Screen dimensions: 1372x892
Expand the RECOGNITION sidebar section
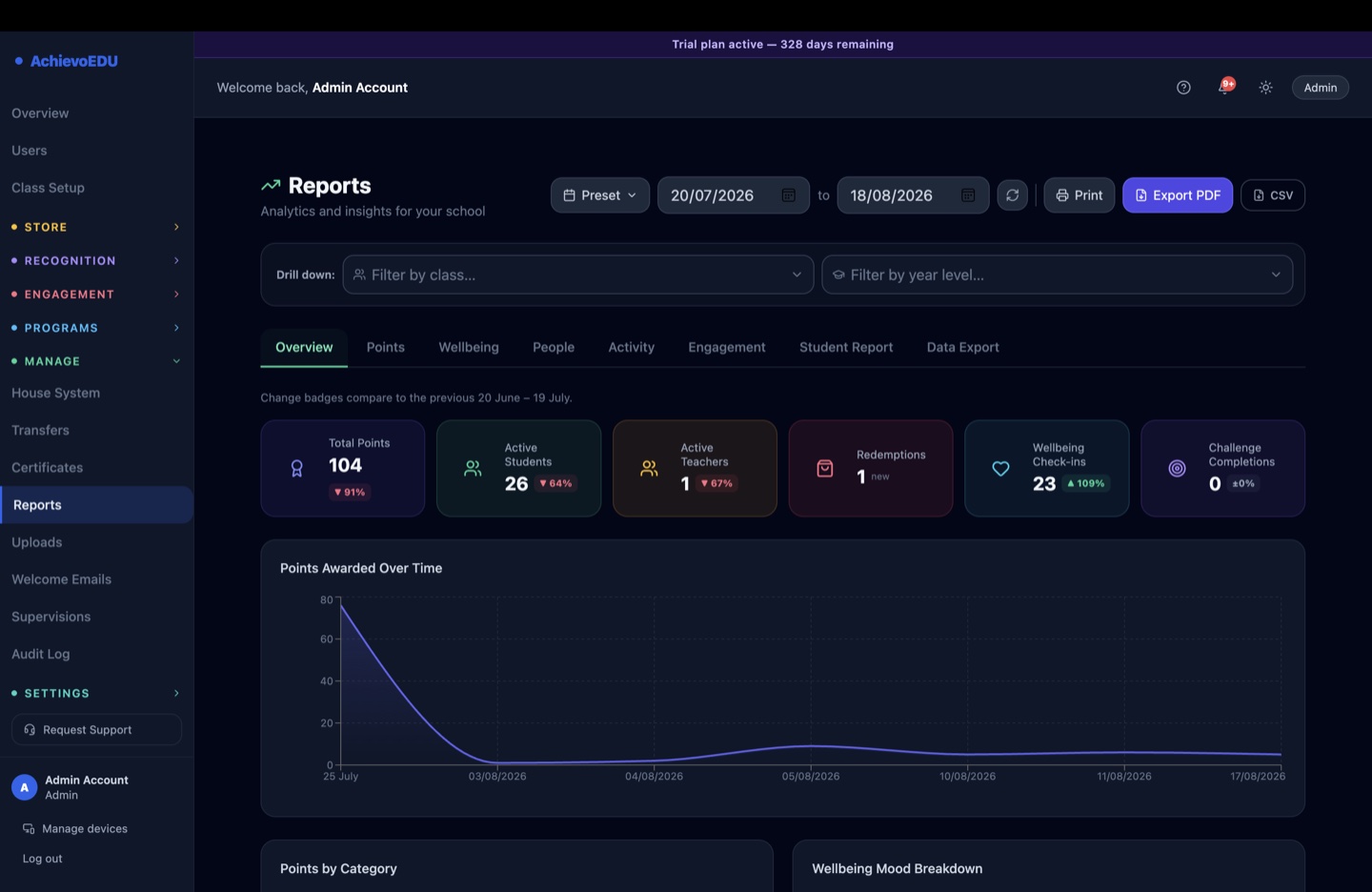coord(95,260)
